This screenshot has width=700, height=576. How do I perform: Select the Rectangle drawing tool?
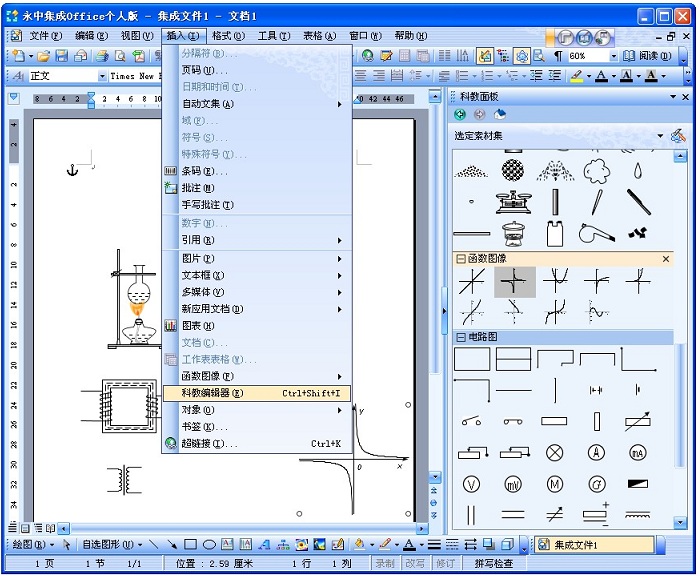(x=191, y=544)
